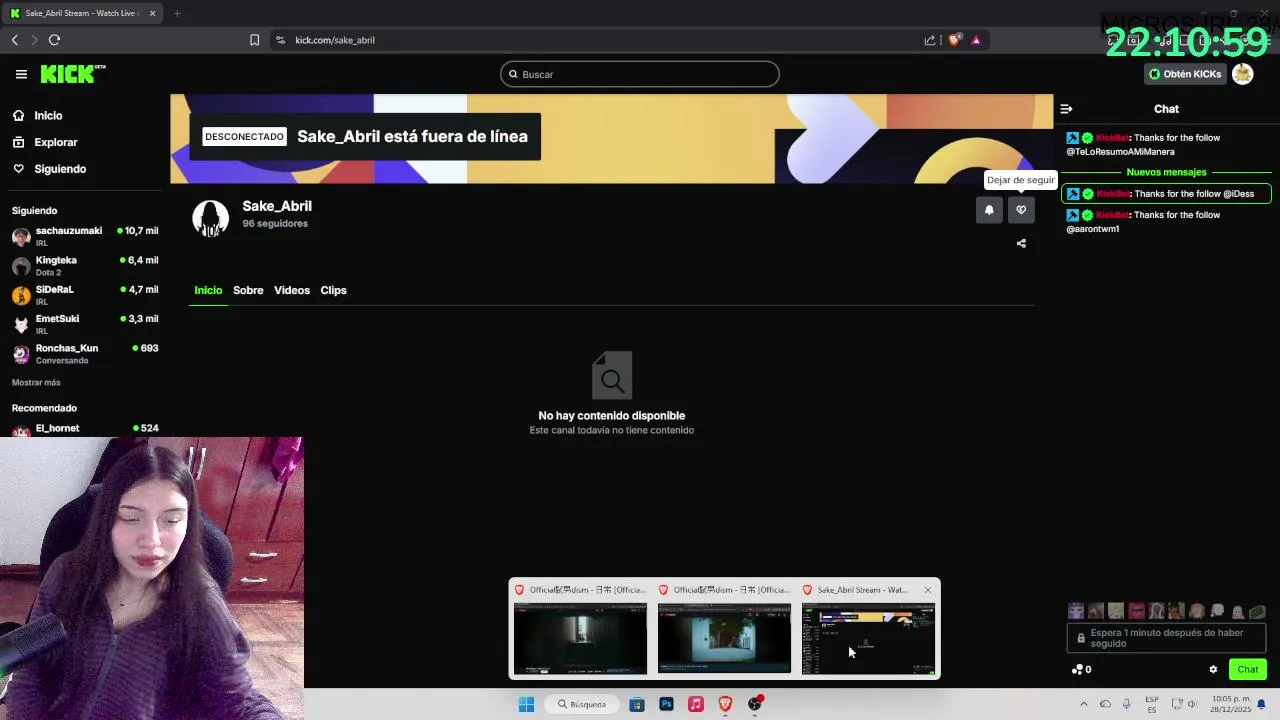Click Windows taskbar Búsqueda box
The image size is (1280, 720).
click(583, 704)
